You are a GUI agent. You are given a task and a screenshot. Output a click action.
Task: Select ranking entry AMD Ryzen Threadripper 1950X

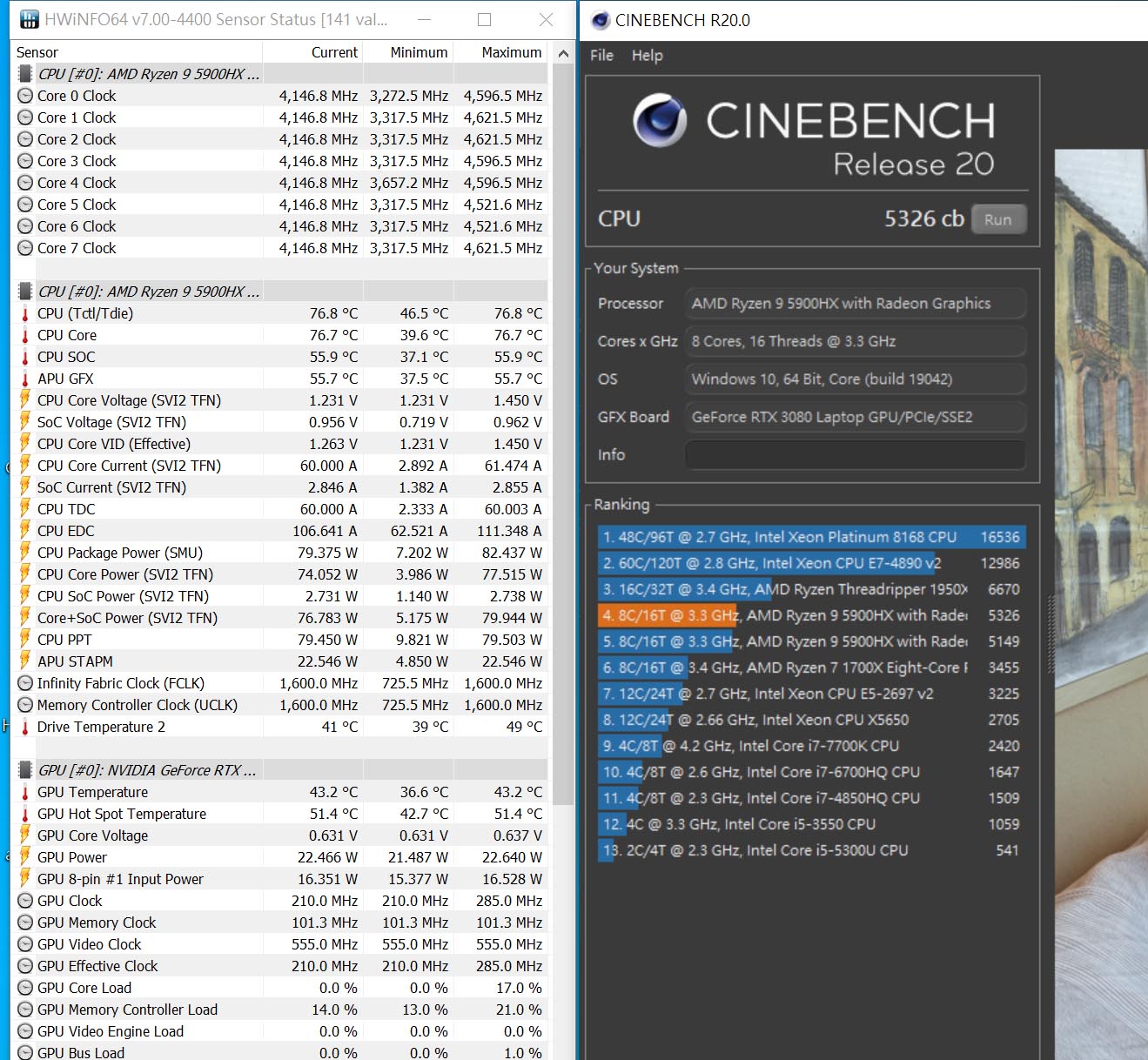(811, 589)
